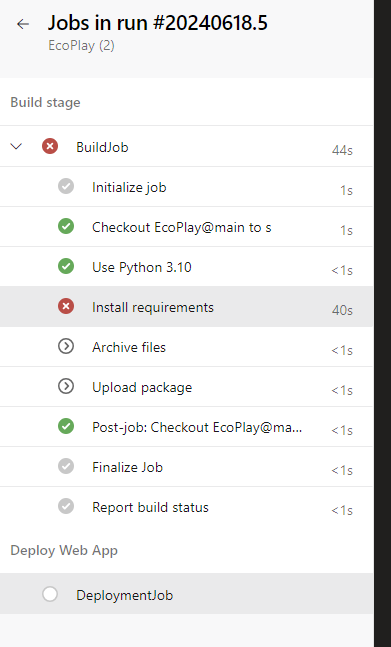Click green success icon for Checkout EcoPlay@main
Image resolution: width=391 pixels, height=647 pixels.
(66, 226)
